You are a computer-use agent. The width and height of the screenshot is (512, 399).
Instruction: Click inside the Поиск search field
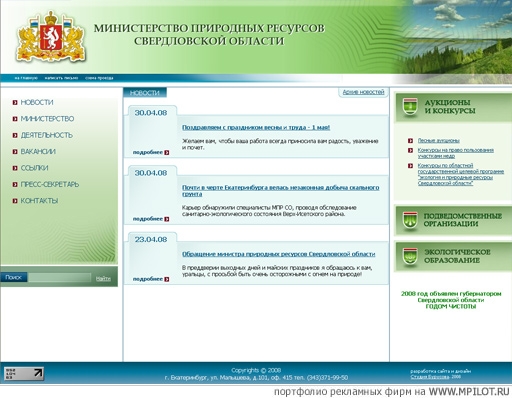point(59,277)
